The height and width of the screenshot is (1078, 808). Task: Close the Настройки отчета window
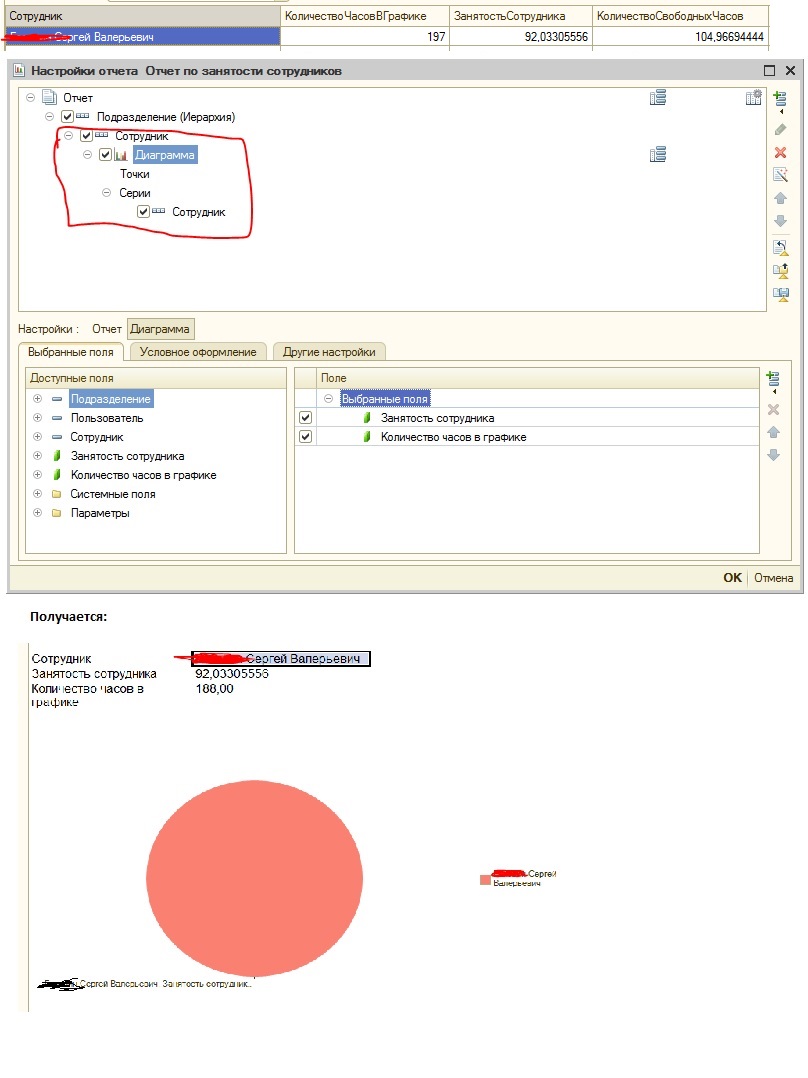tap(790, 70)
